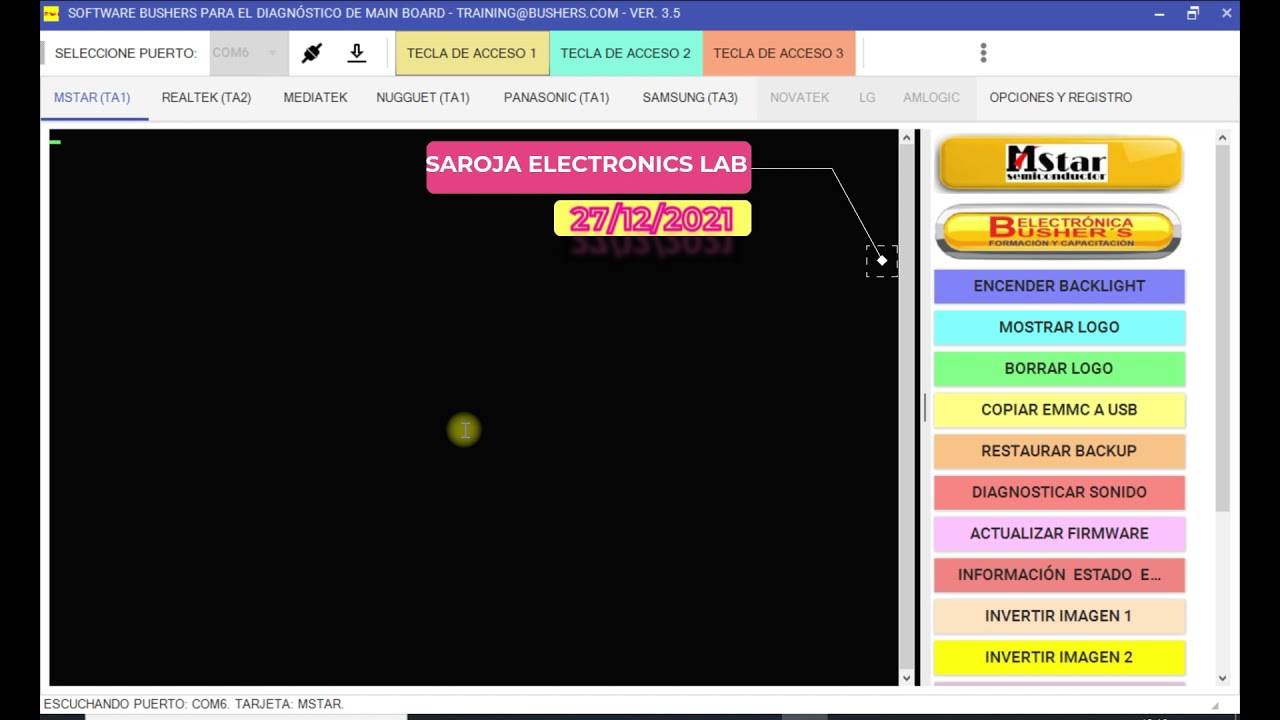Click COPIAR EMMC A USB button
Image resolution: width=1280 pixels, height=720 pixels.
[x=1059, y=410]
